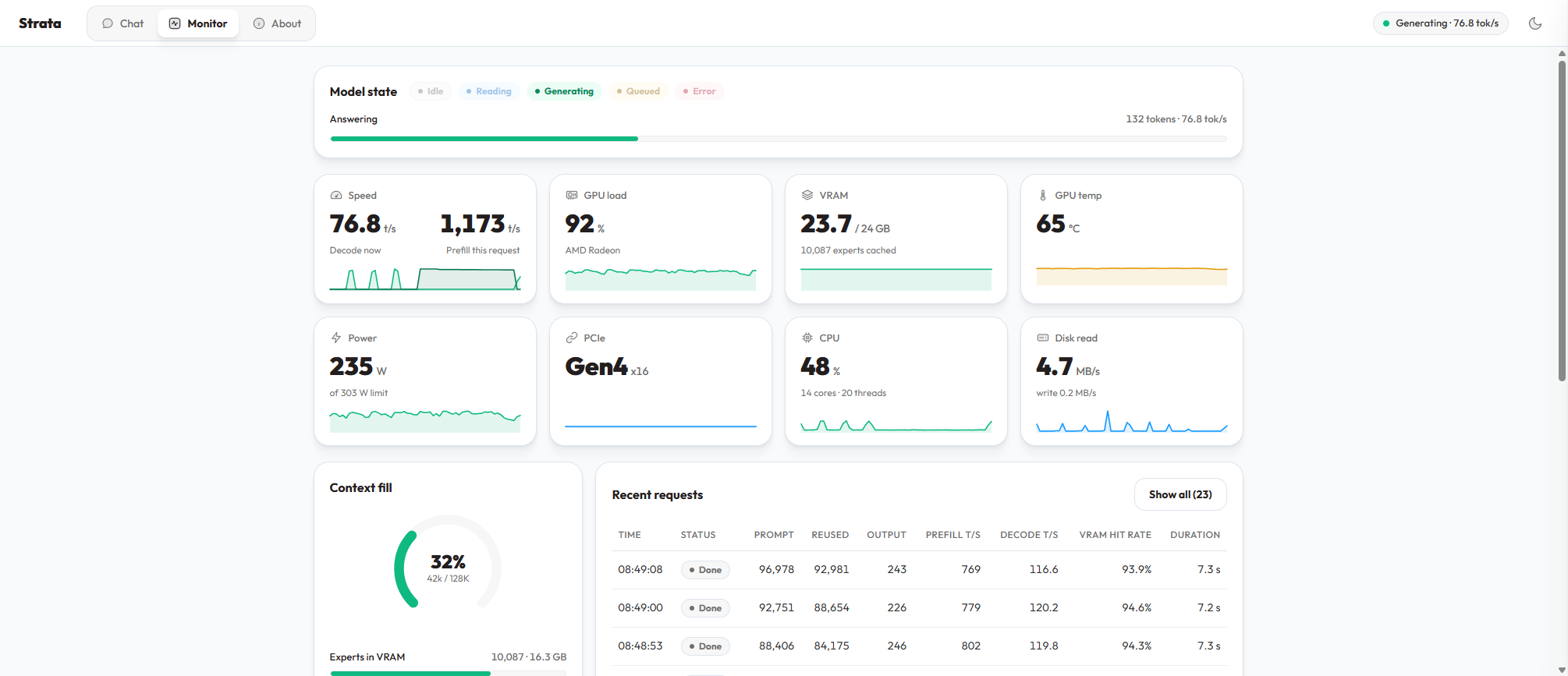Click the Power sparkline chart

click(x=425, y=421)
